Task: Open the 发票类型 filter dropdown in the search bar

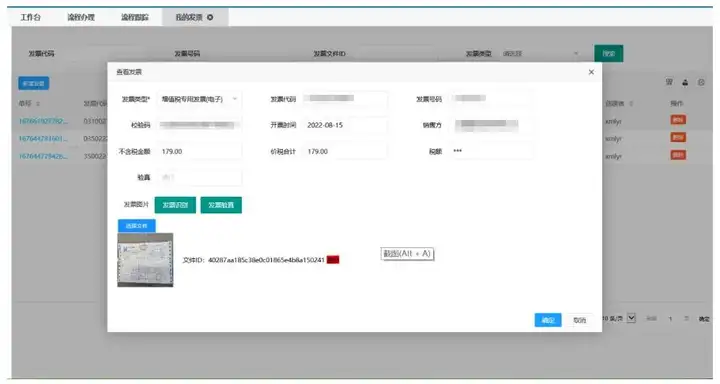Action: click(540, 54)
